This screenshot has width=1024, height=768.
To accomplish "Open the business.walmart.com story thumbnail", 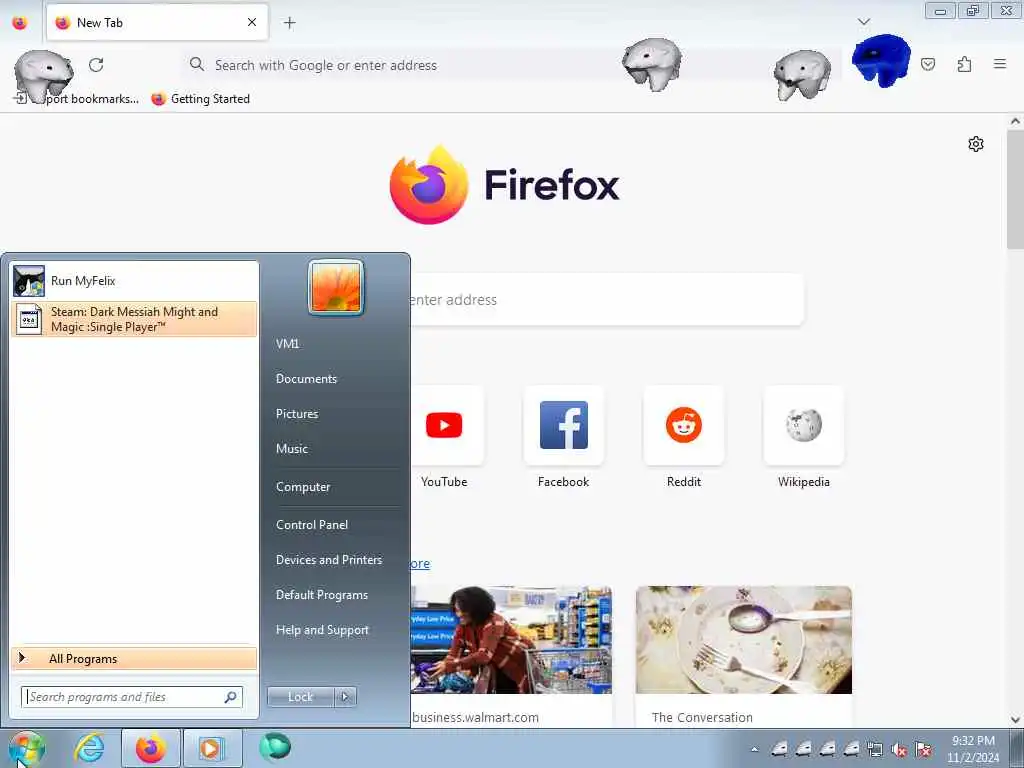I will [x=511, y=640].
